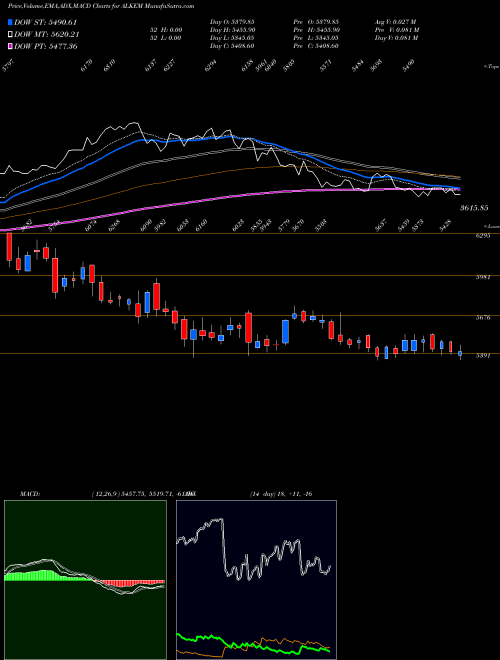
Task: Click the blue DOW ST legend swatch
Action: (x=10, y=22)
